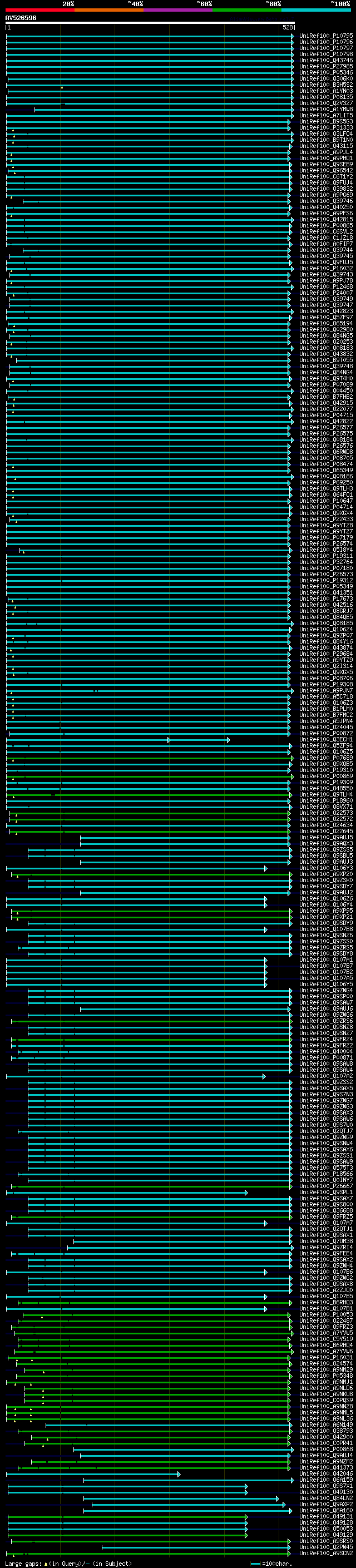Viewport: 356px width, 1568px height.
Task: Select hit label UniRef100_B3H5S2
Action: click(x=326, y=85)
